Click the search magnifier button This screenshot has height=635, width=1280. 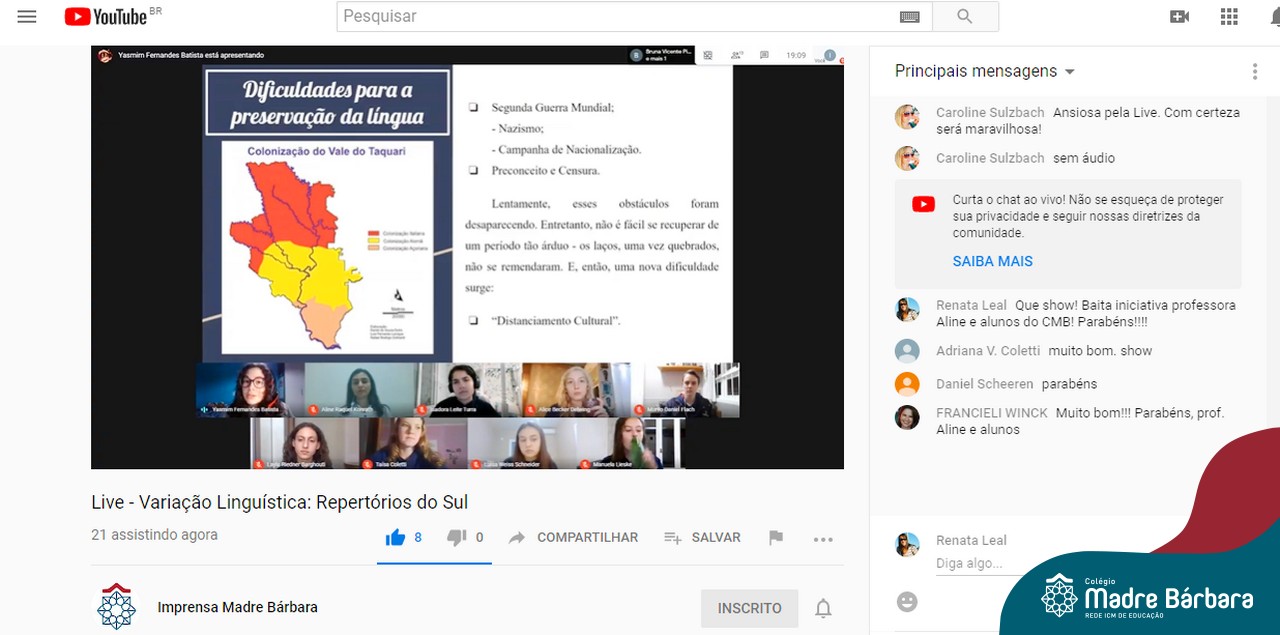pyautogui.click(x=965, y=17)
